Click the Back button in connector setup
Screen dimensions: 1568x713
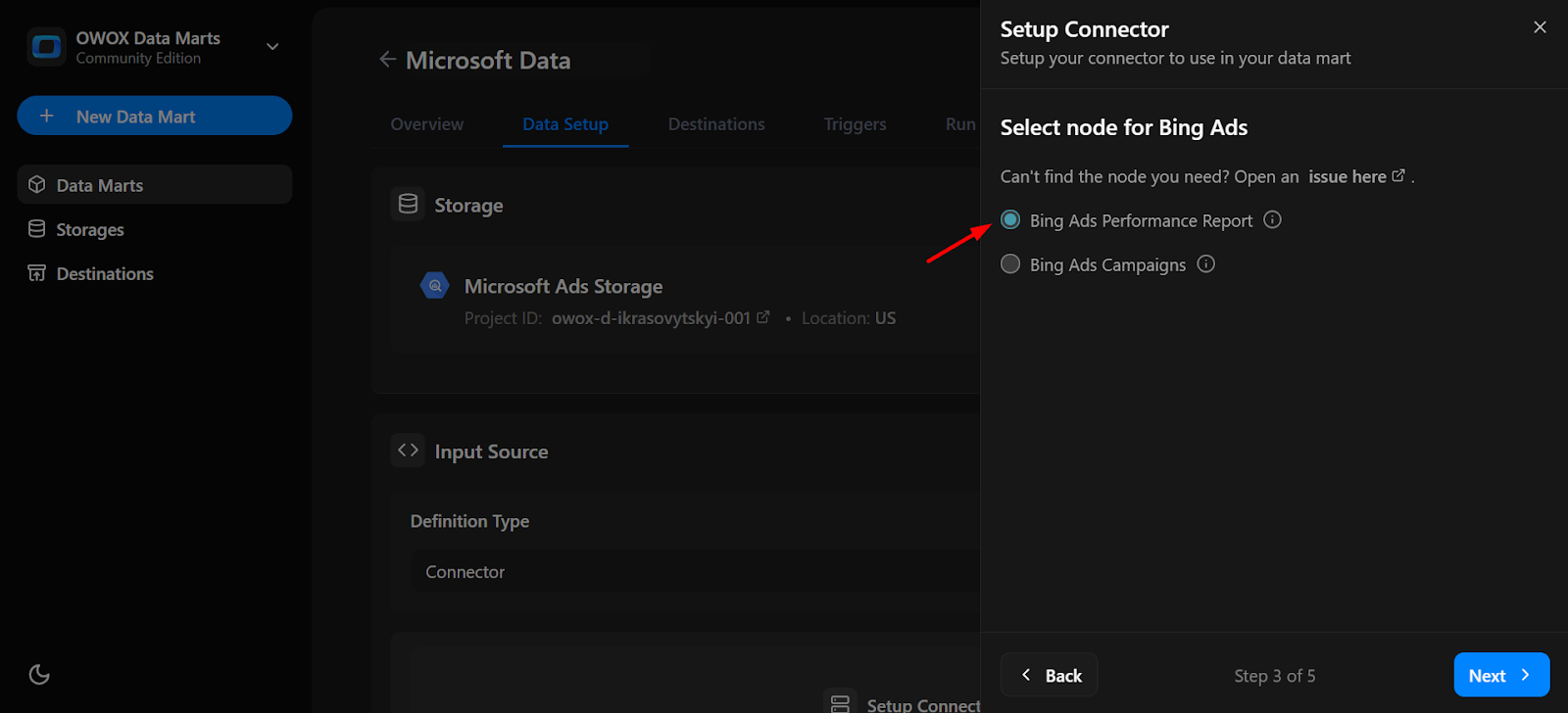pyautogui.click(x=1049, y=675)
